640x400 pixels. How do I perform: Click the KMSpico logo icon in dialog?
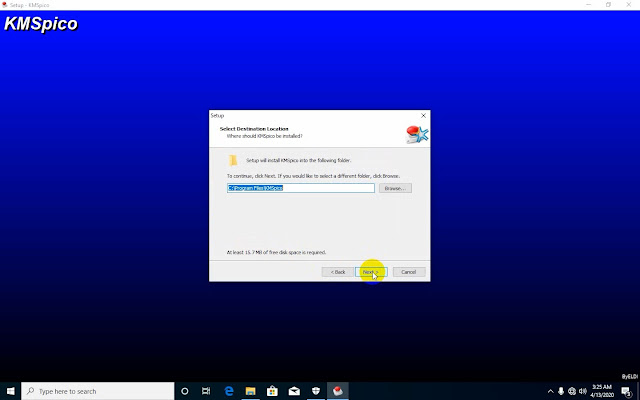pos(417,135)
